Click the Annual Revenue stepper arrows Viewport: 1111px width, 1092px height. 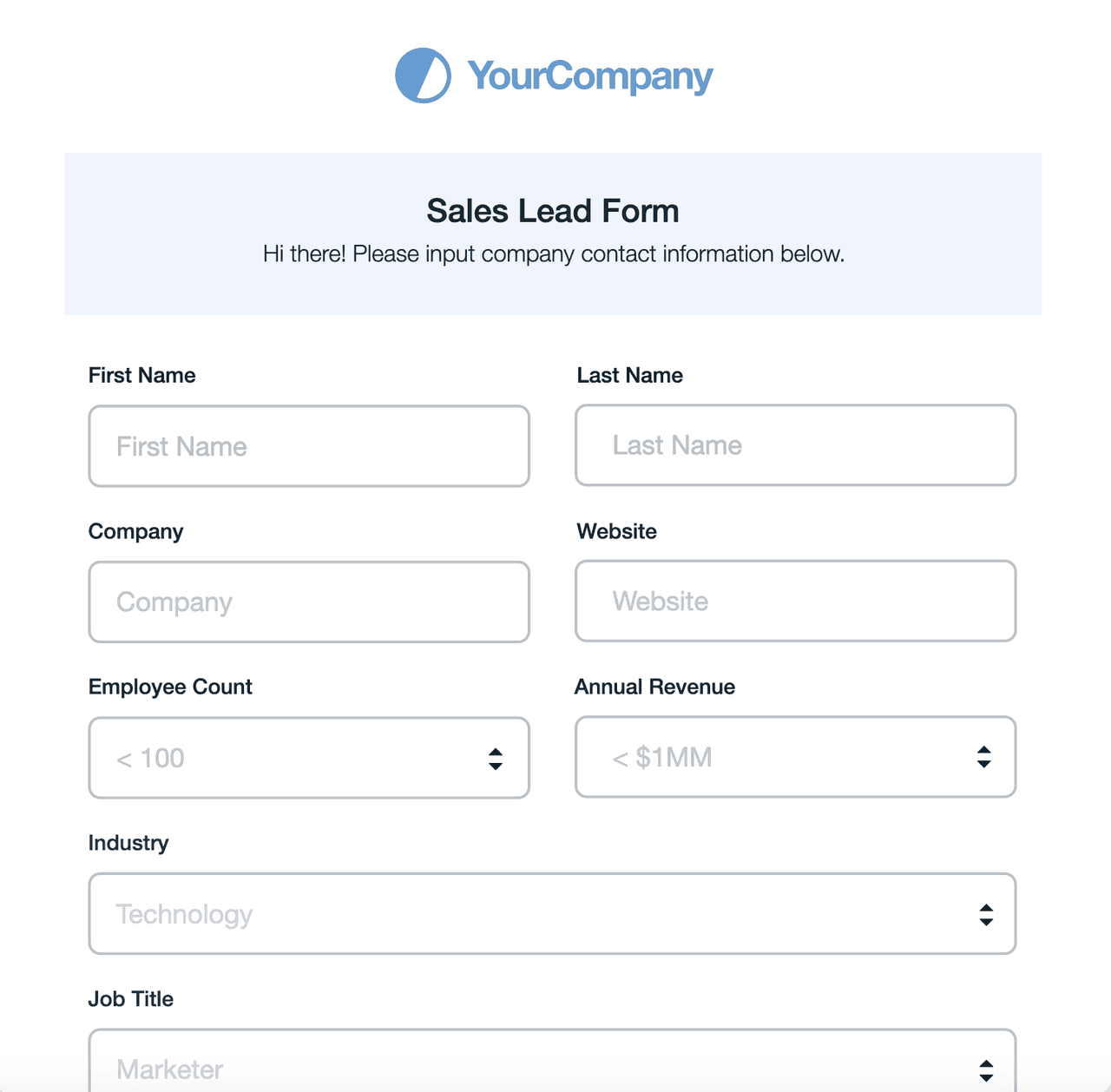click(x=983, y=757)
